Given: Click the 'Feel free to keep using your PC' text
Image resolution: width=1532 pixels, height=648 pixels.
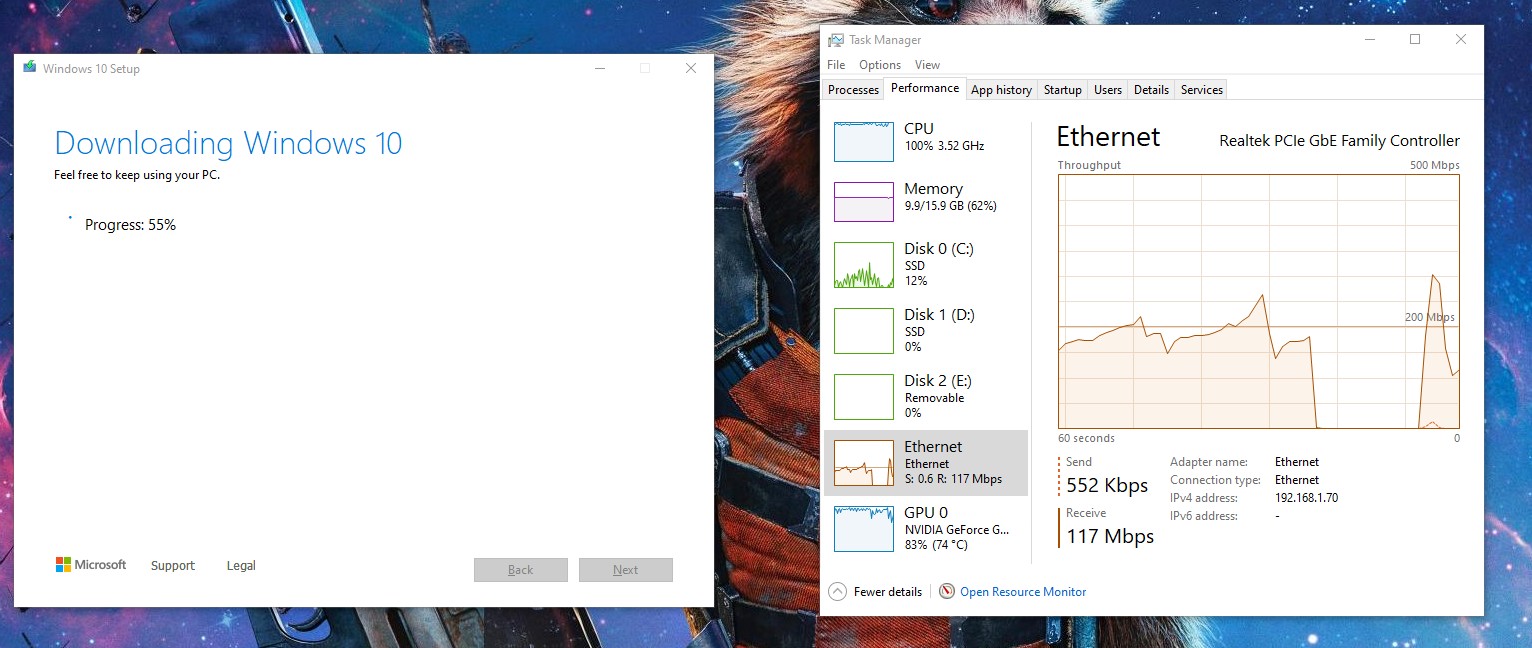Looking at the screenshot, I should pyautogui.click(x=136, y=175).
